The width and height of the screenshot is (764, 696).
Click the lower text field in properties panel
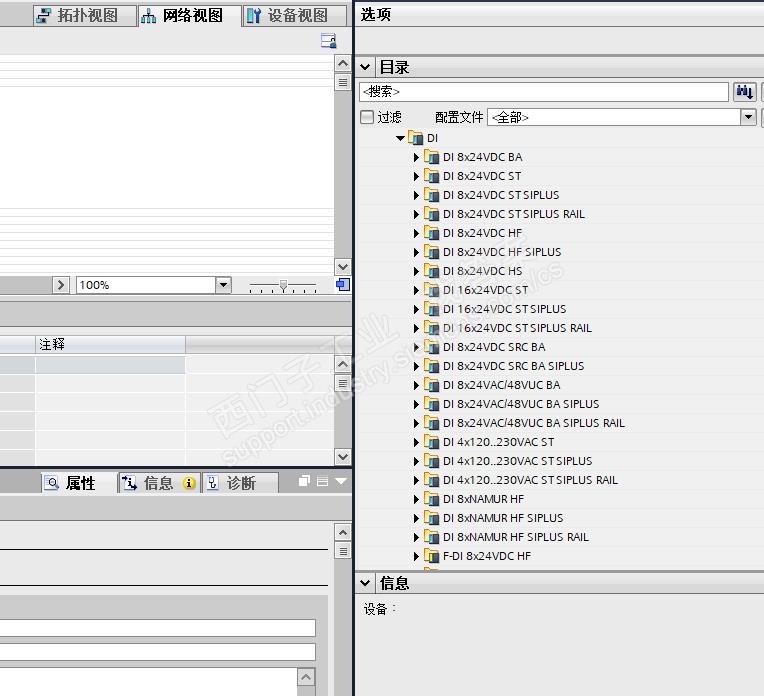pos(157,652)
